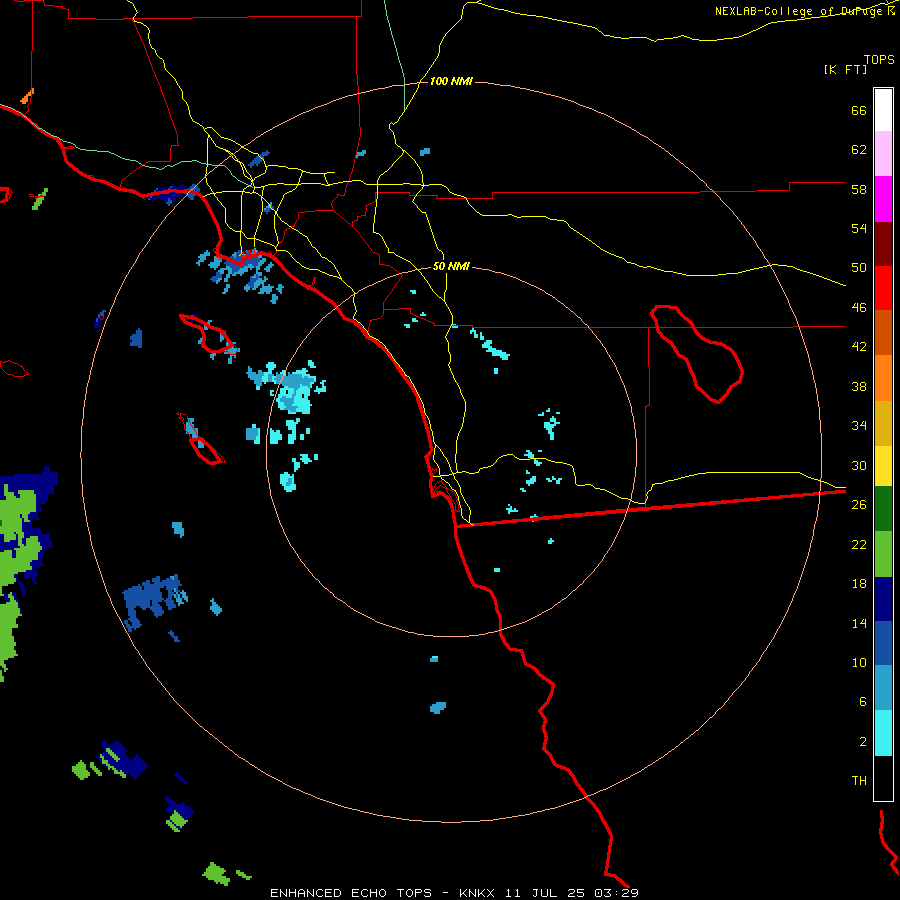Pick the navy blue legend swatch
This screenshot has height=900, width=900.
point(883,599)
